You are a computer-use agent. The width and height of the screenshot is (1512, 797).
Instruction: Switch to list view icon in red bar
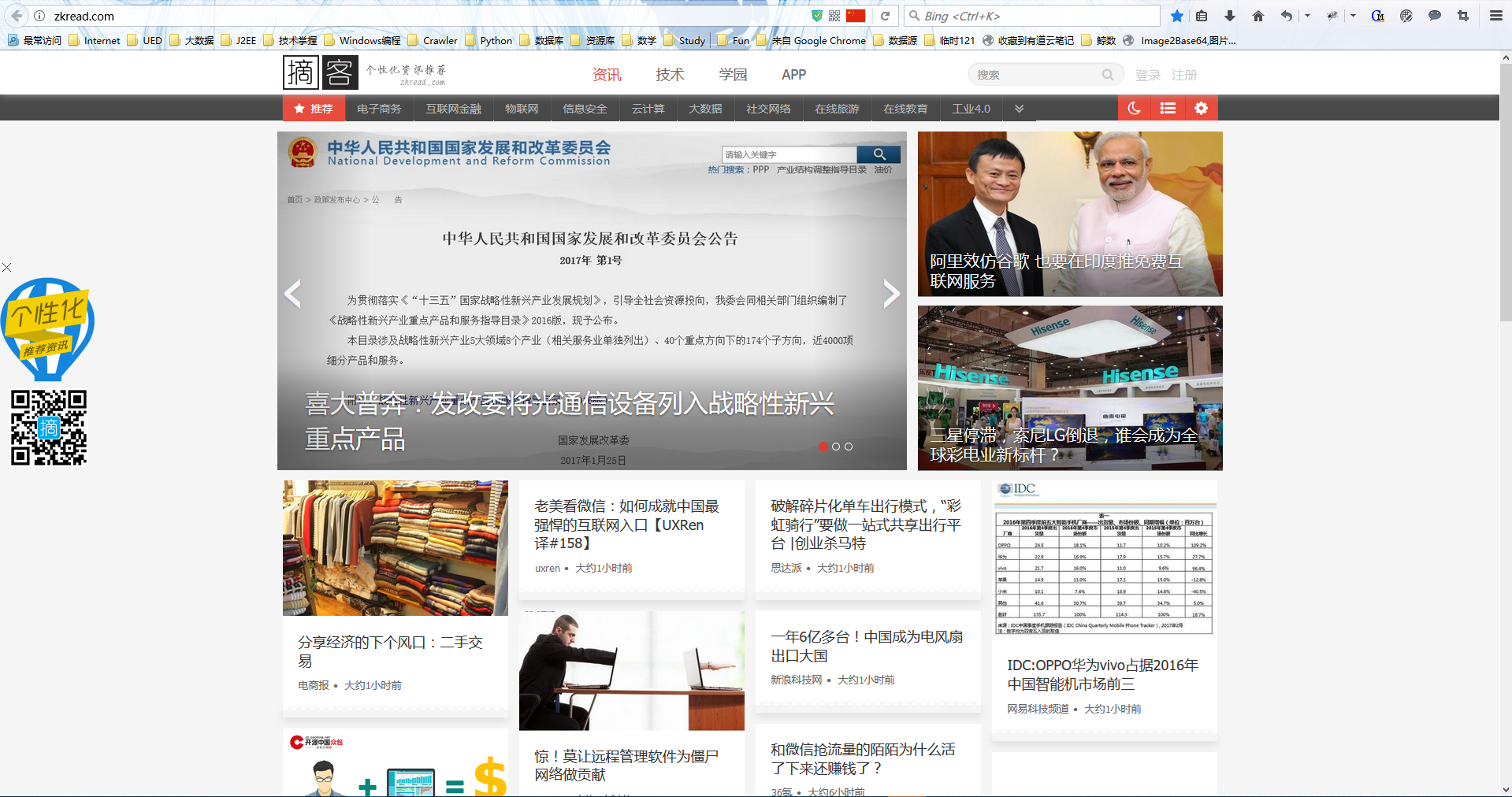[x=1168, y=108]
